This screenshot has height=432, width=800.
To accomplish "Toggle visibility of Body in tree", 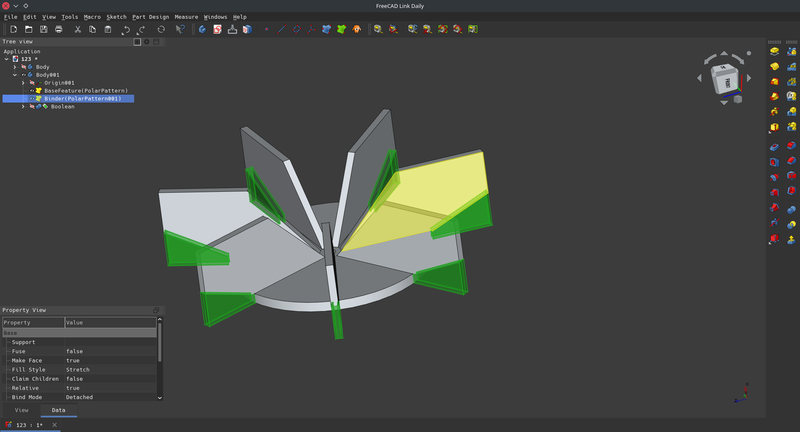I will pos(23,67).
